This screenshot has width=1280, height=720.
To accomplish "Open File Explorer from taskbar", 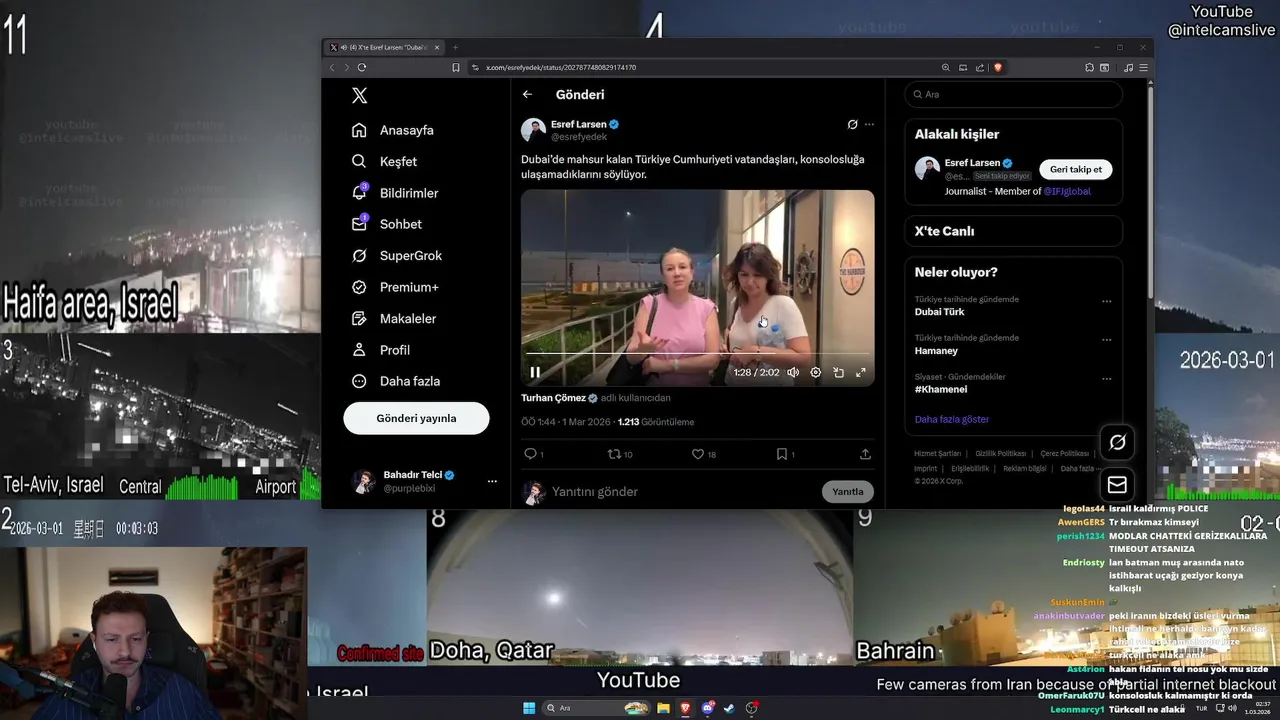I will [x=663, y=708].
